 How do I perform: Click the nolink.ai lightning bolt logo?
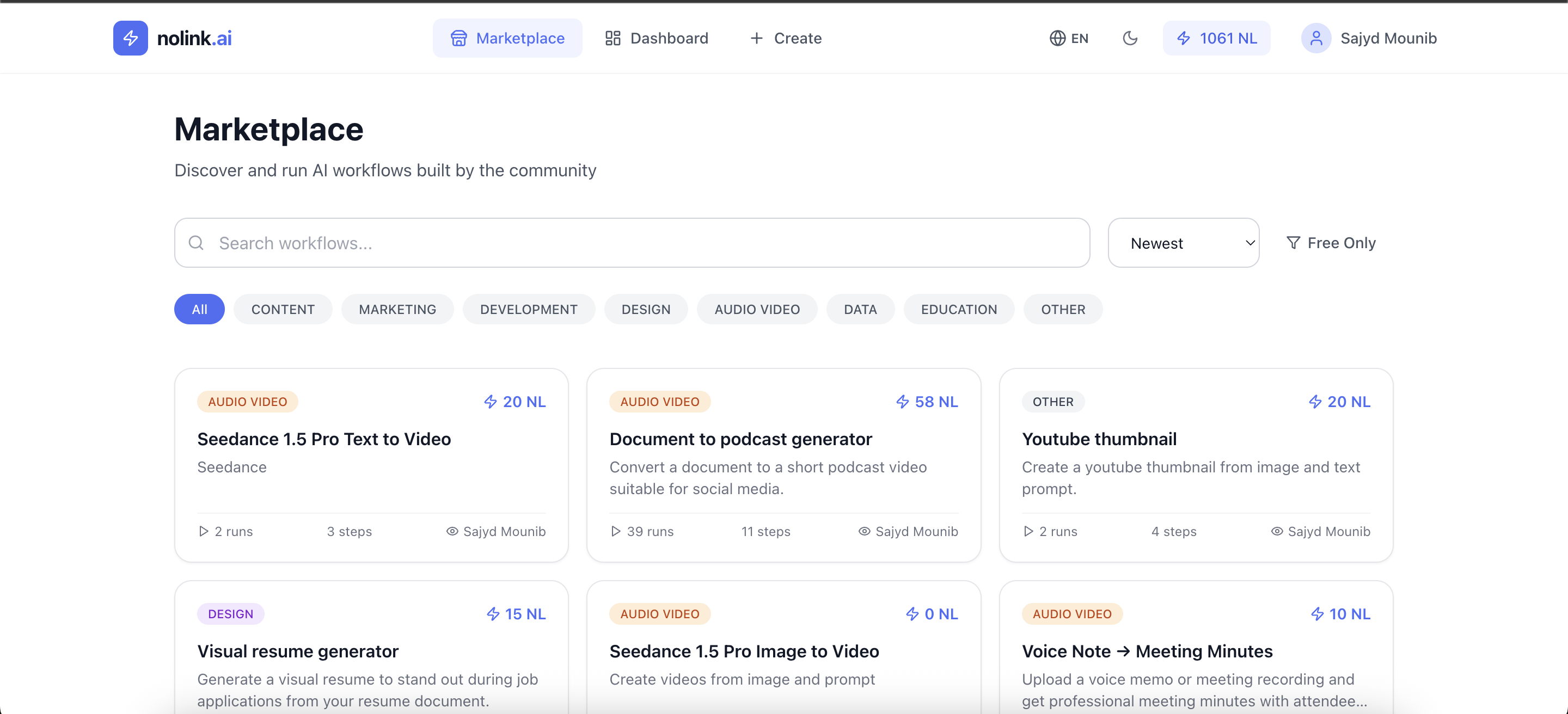click(x=130, y=38)
